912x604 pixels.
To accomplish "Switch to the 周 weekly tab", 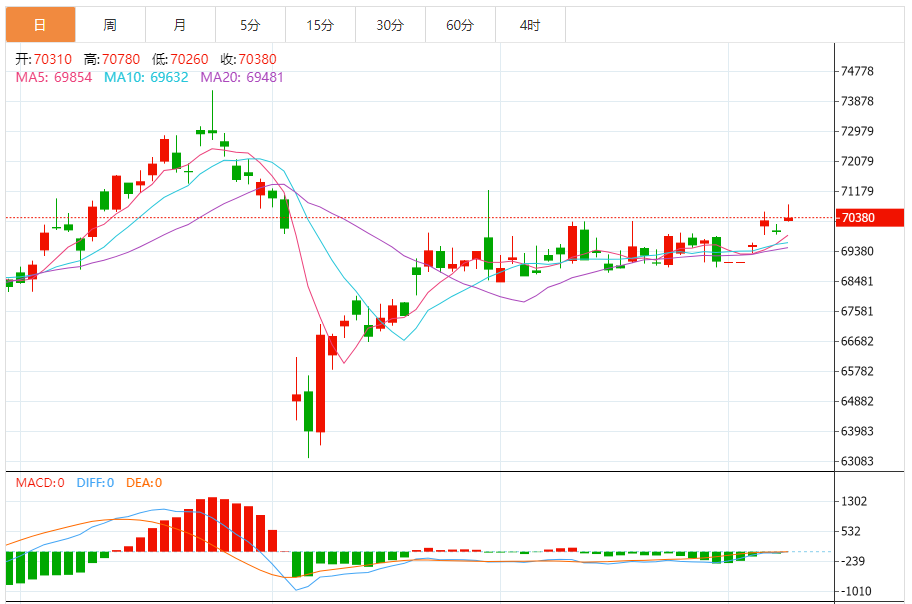I will [x=111, y=25].
